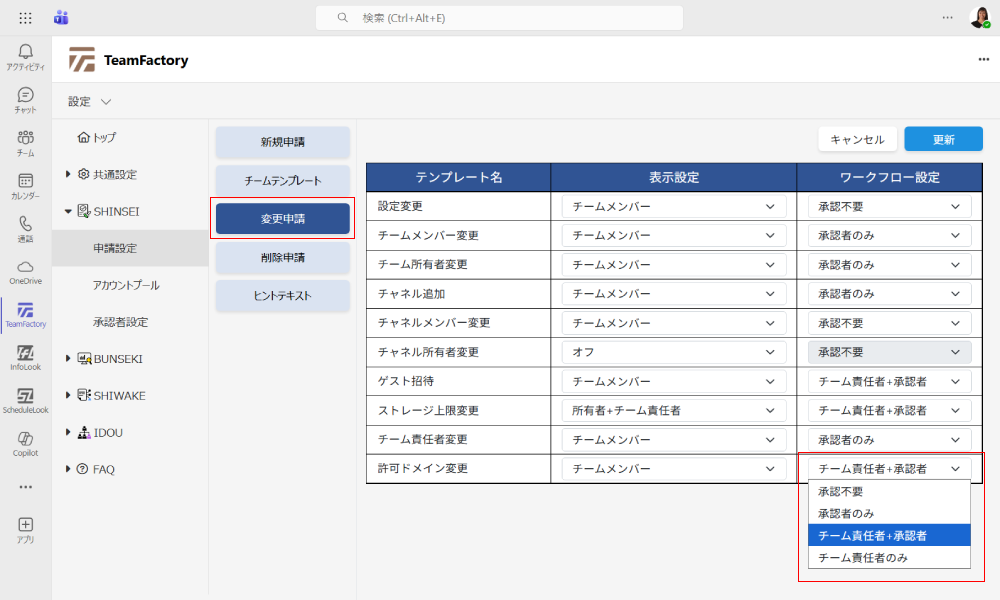Switch to the 削除申請 tab

[x=282, y=257]
